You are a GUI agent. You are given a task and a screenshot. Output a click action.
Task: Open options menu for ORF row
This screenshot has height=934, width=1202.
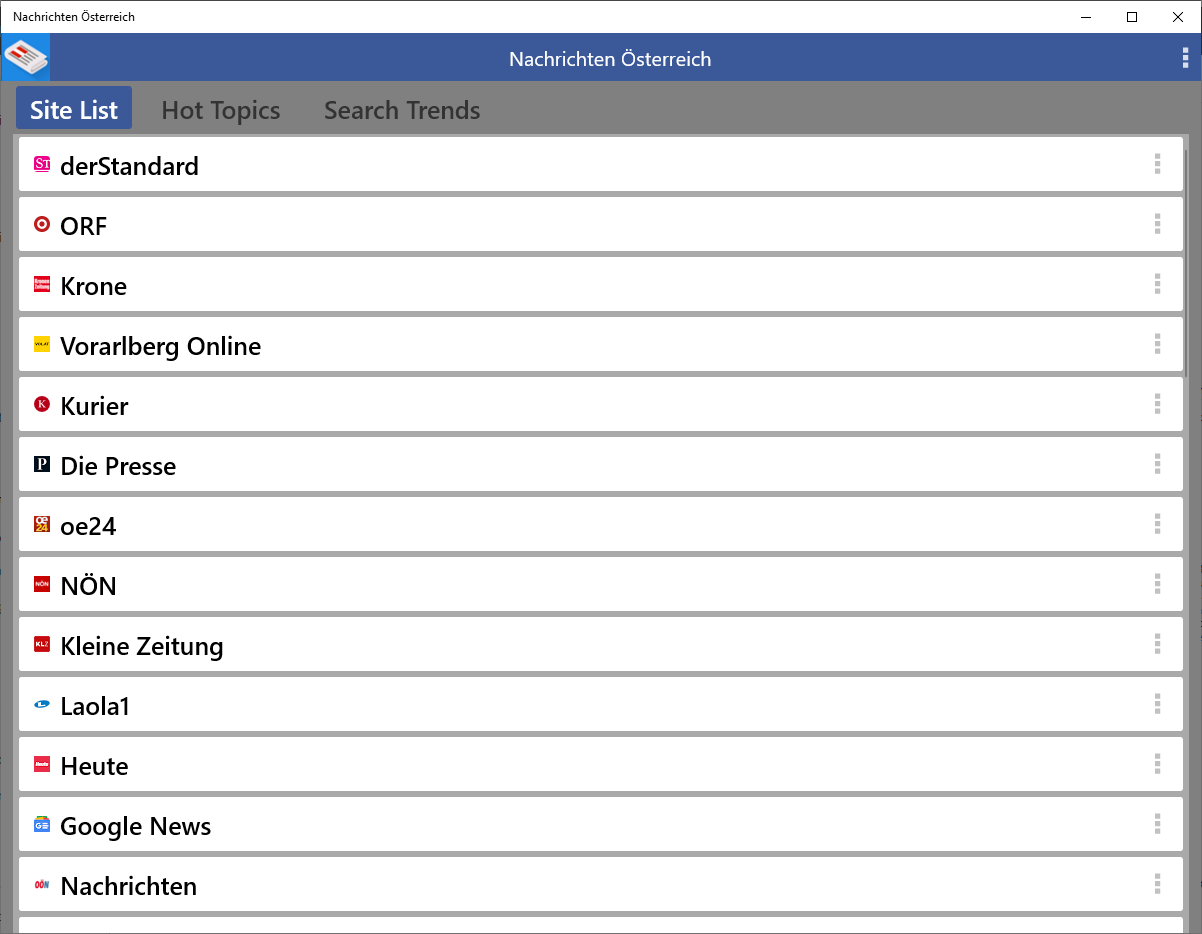pyautogui.click(x=1157, y=224)
